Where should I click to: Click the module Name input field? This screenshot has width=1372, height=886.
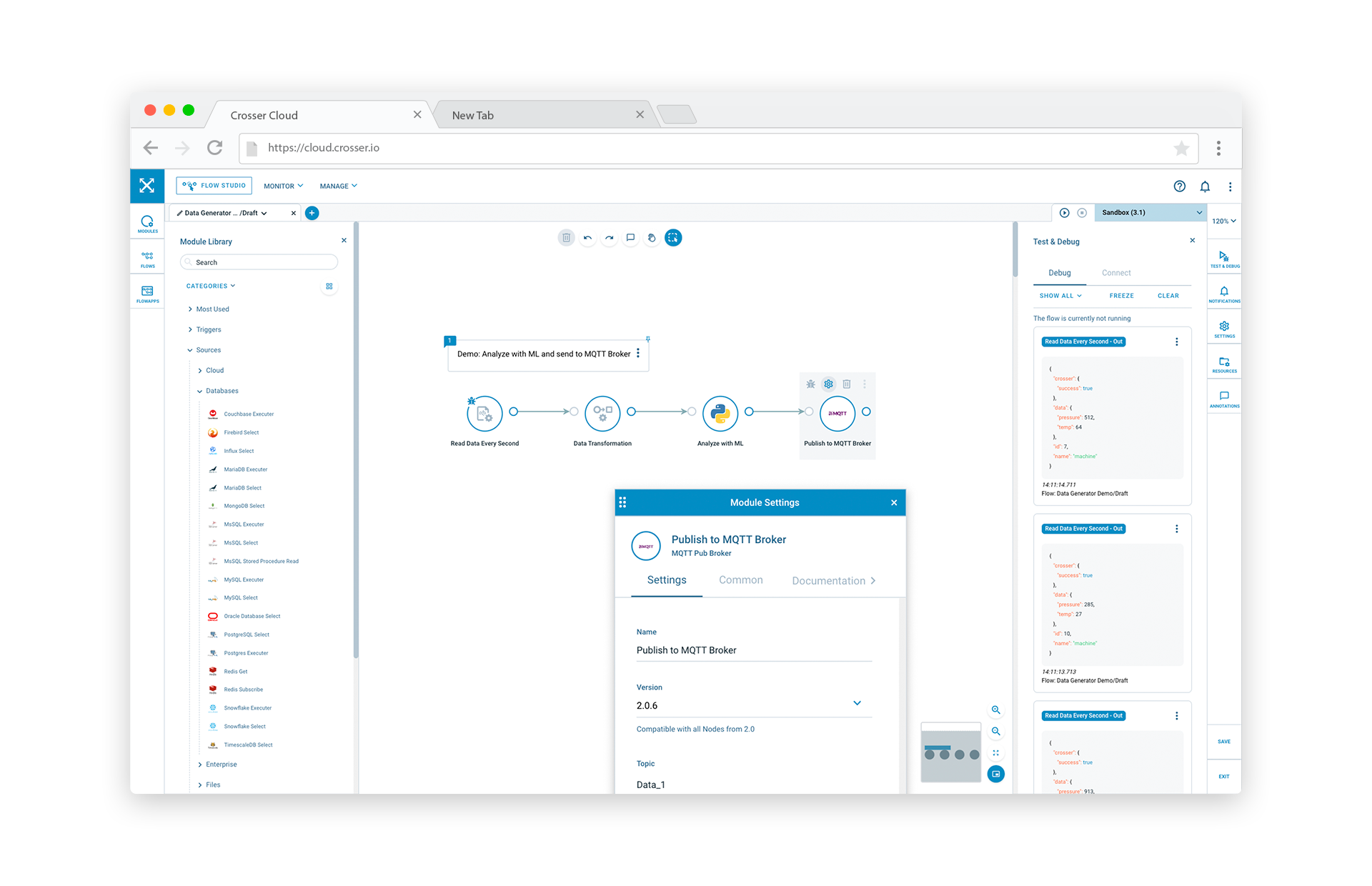pyautogui.click(x=754, y=650)
